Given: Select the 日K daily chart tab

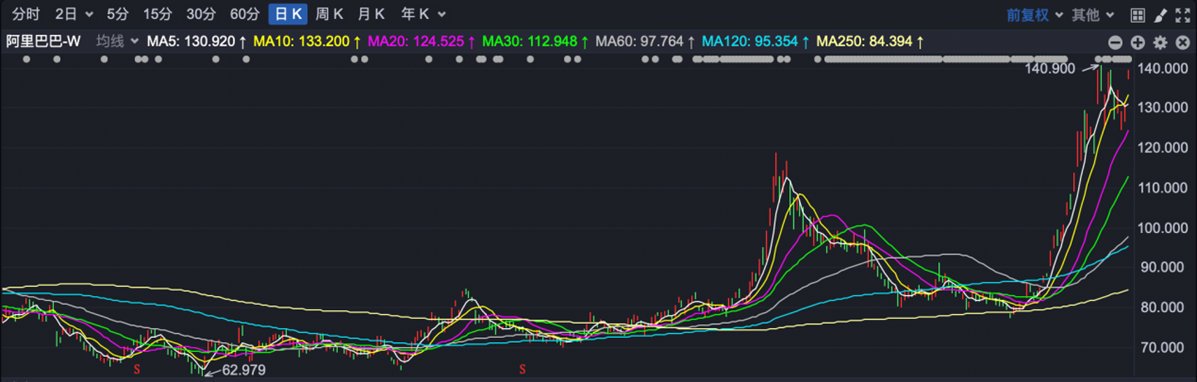Looking at the screenshot, I should (x=289, y=15).
